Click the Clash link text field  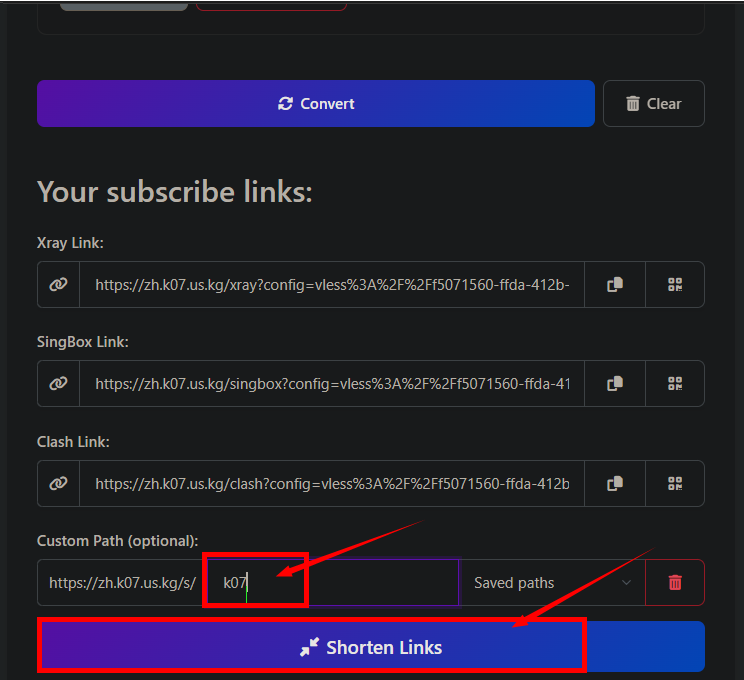[332, 484]
